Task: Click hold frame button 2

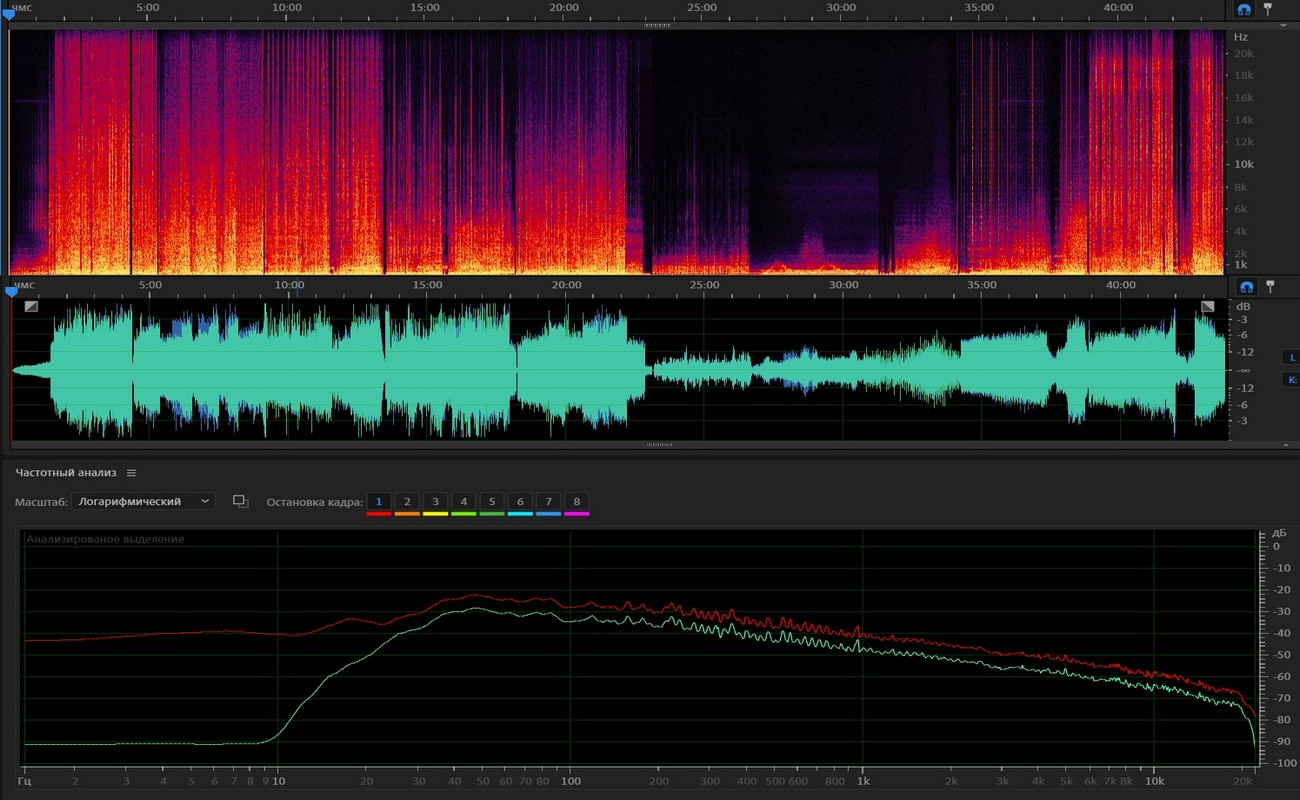Action: [x=407, y=502]
